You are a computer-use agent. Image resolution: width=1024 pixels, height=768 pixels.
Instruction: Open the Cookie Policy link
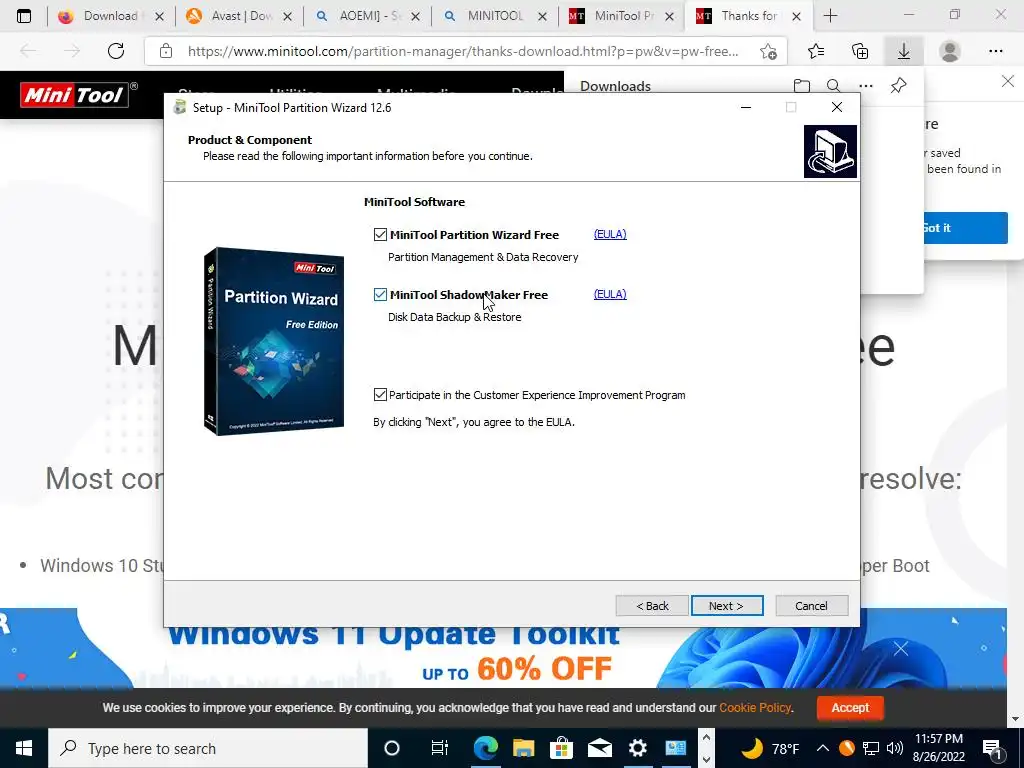coord(755,707)
